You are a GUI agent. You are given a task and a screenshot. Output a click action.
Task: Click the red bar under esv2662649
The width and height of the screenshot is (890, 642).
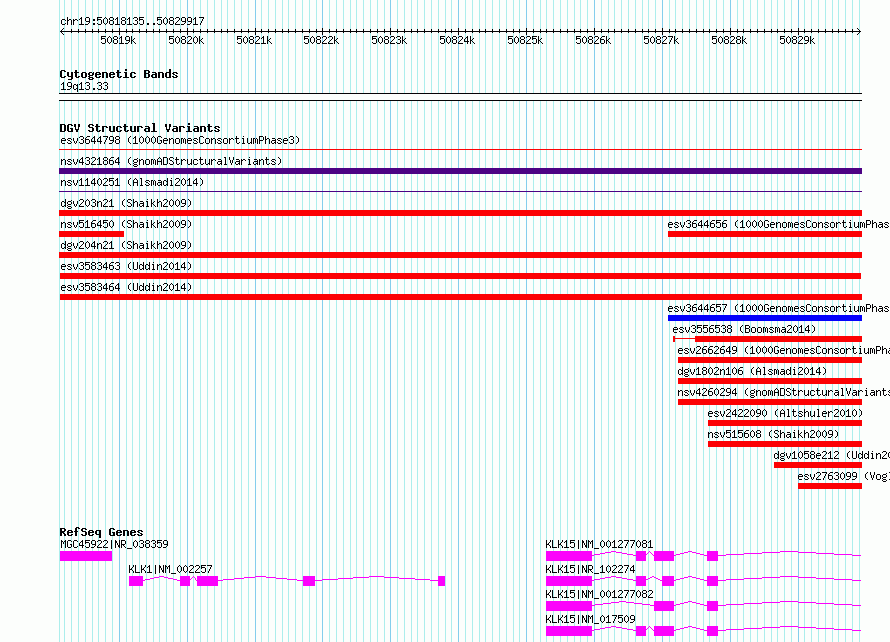(x=770, y=360)
